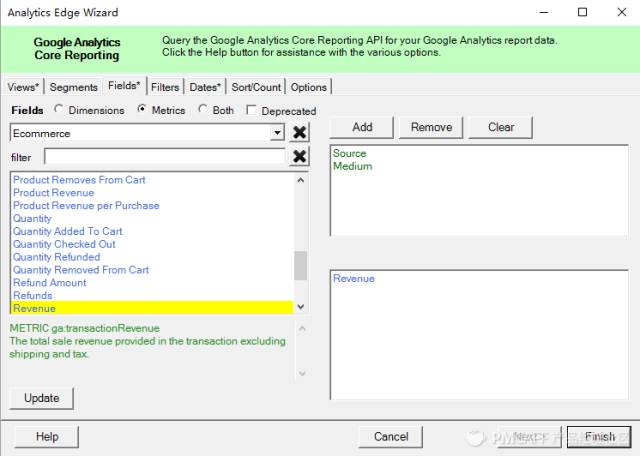Image resolution: width=640 pixels, height=456 pixels.
Task: Enable the Deprecated checkbox
Action: 251,110
